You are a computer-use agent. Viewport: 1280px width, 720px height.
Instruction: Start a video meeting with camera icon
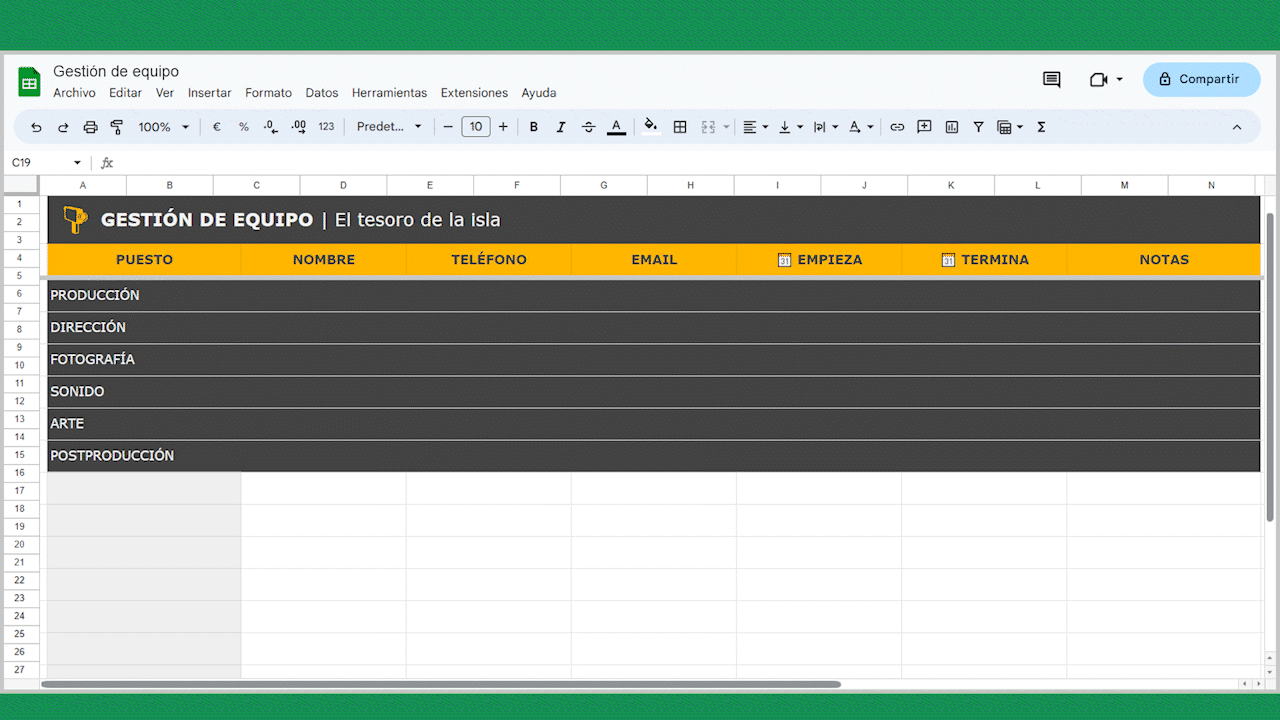1099,79
